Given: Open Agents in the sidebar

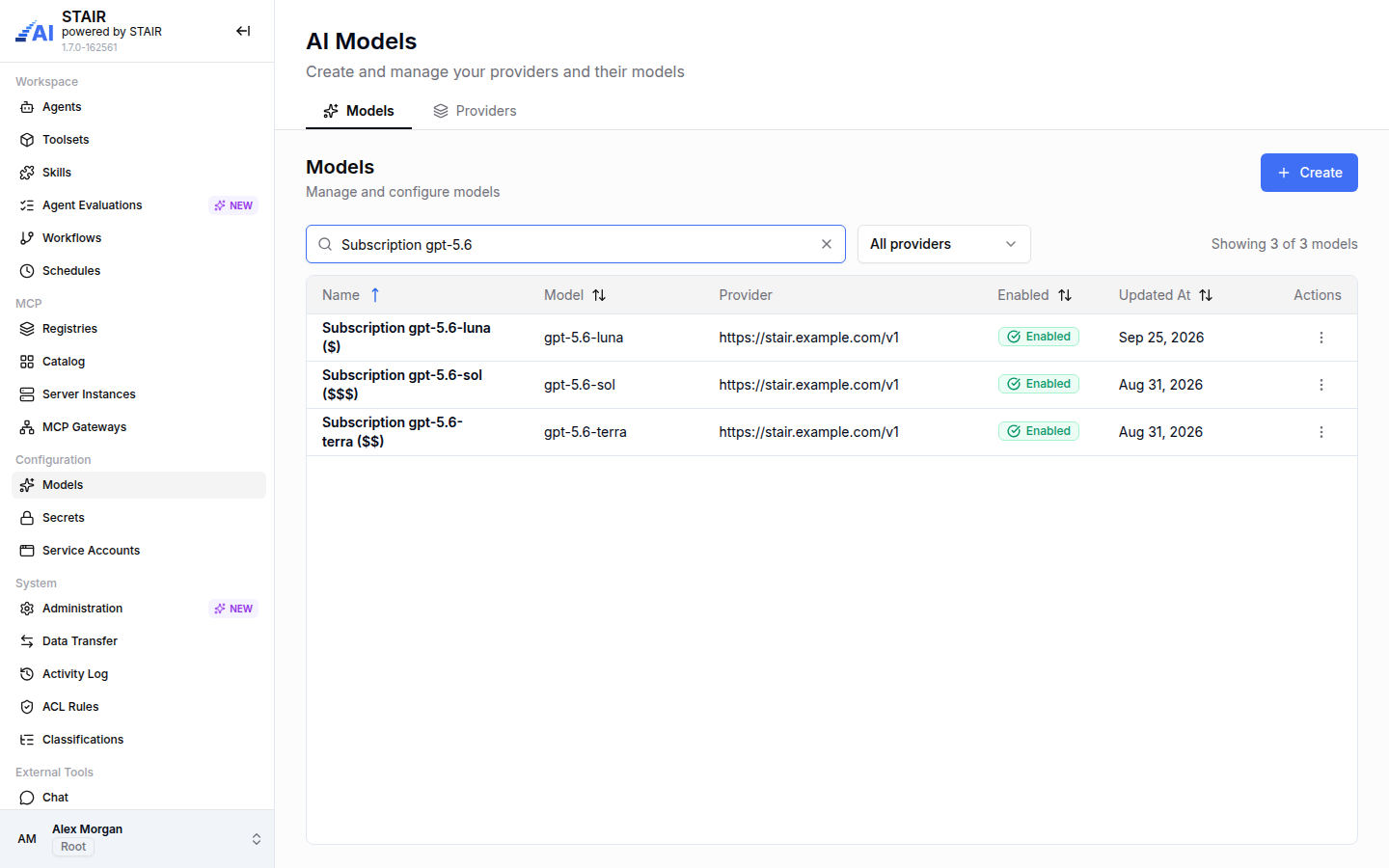Looking at the screenshot, I should (x=139, y=107).
